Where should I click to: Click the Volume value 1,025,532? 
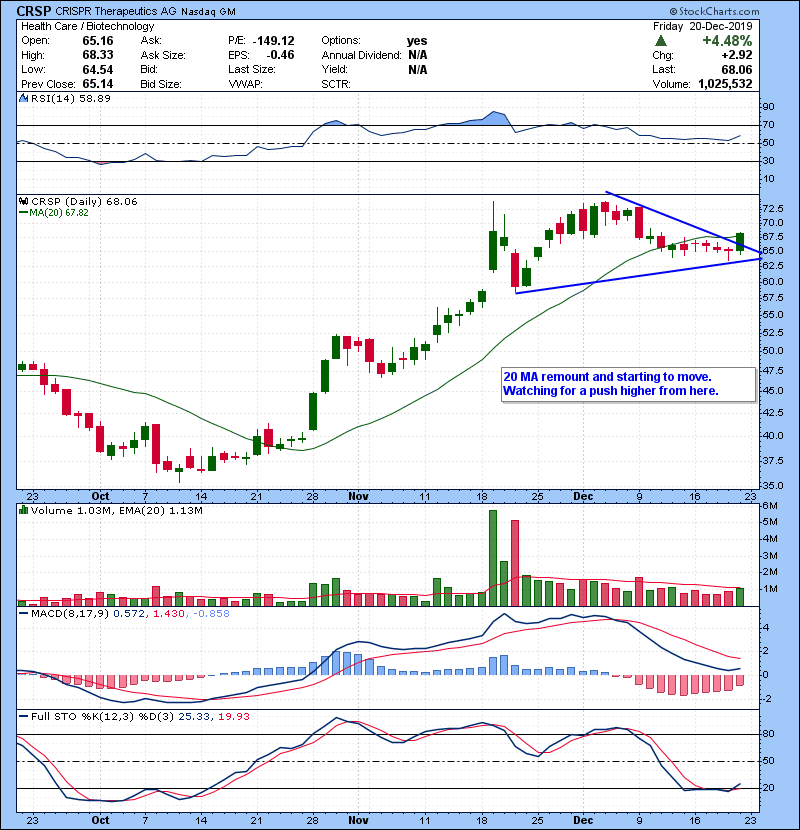(x=725, y=84)
